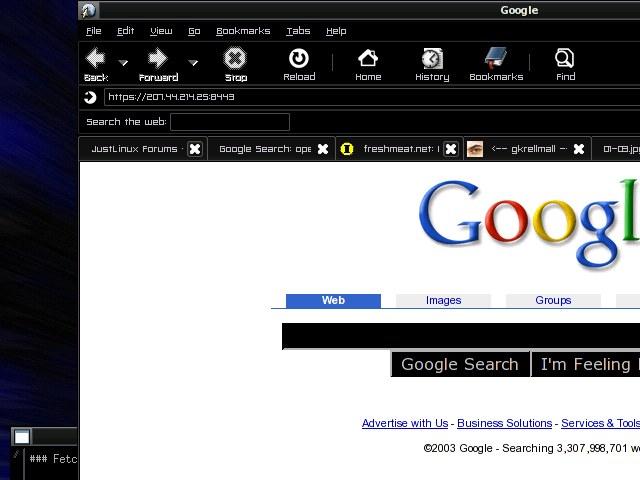Viewport: 640px width, 480px height.
Task: Open the File menu
Action: pos(94,31)
